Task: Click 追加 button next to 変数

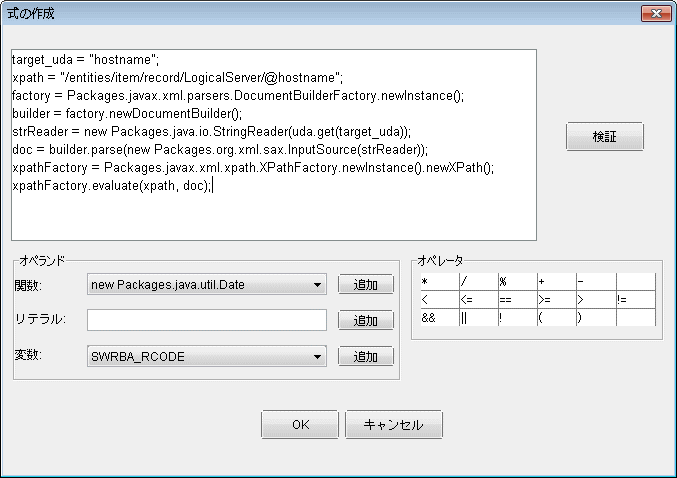Action: click(366, 357)
